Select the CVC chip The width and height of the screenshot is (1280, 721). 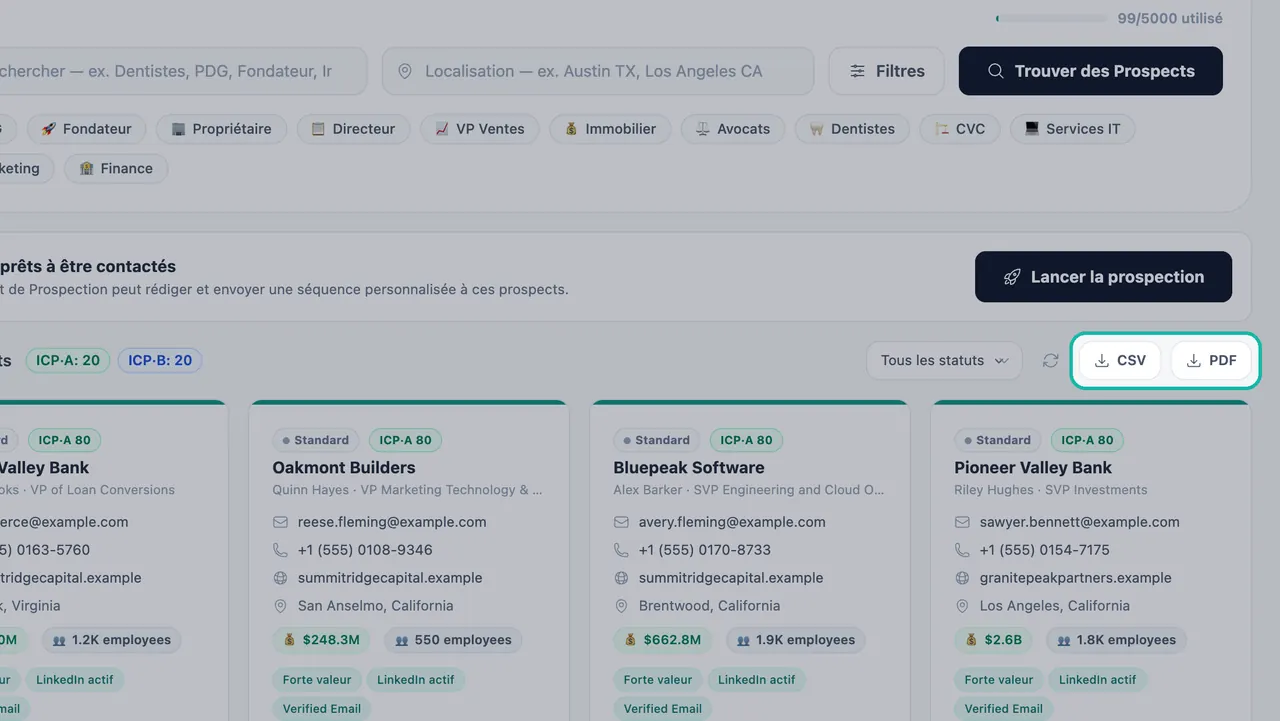[x=960, y=129]
